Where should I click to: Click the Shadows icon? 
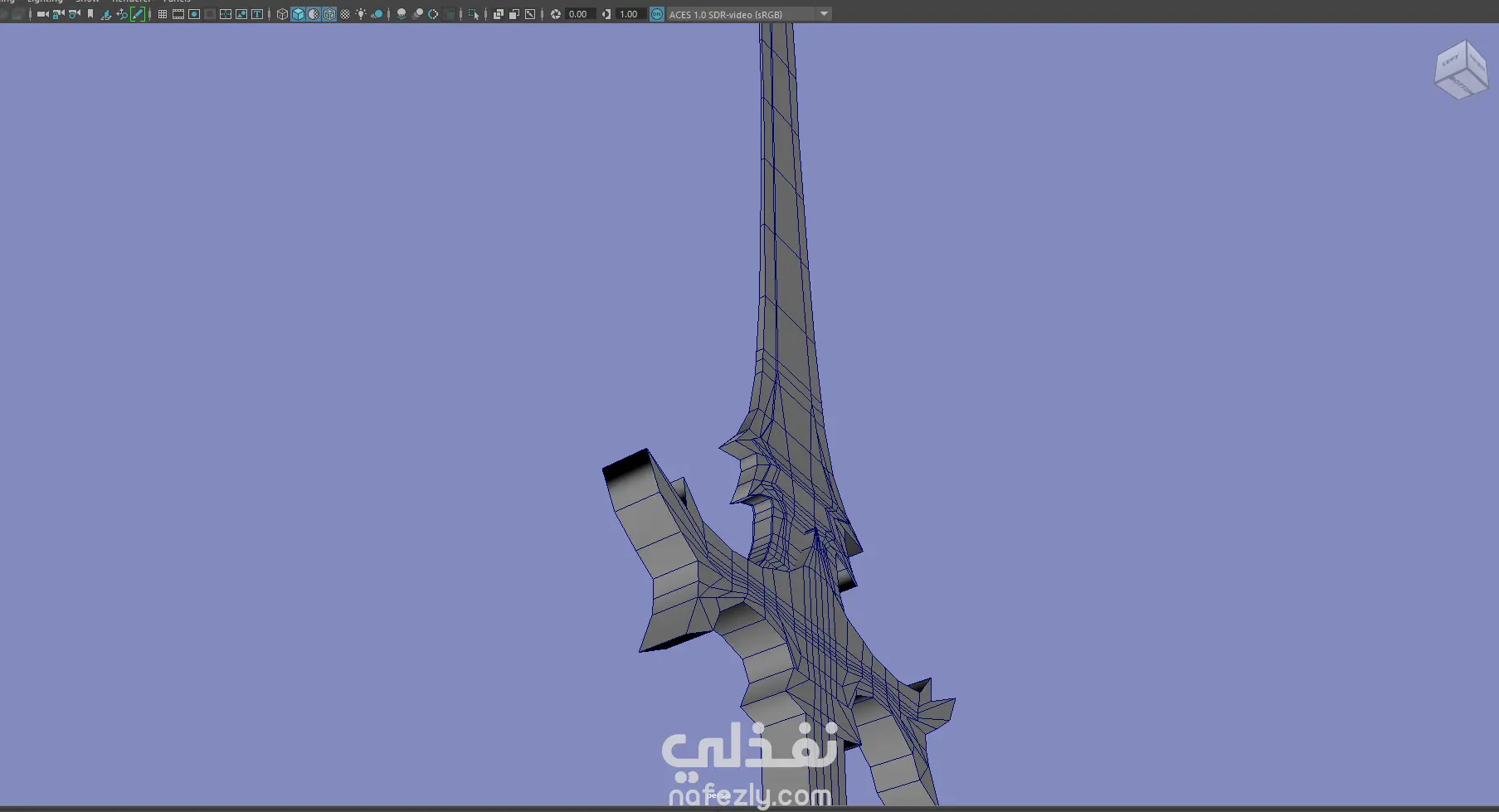(377, 14)
